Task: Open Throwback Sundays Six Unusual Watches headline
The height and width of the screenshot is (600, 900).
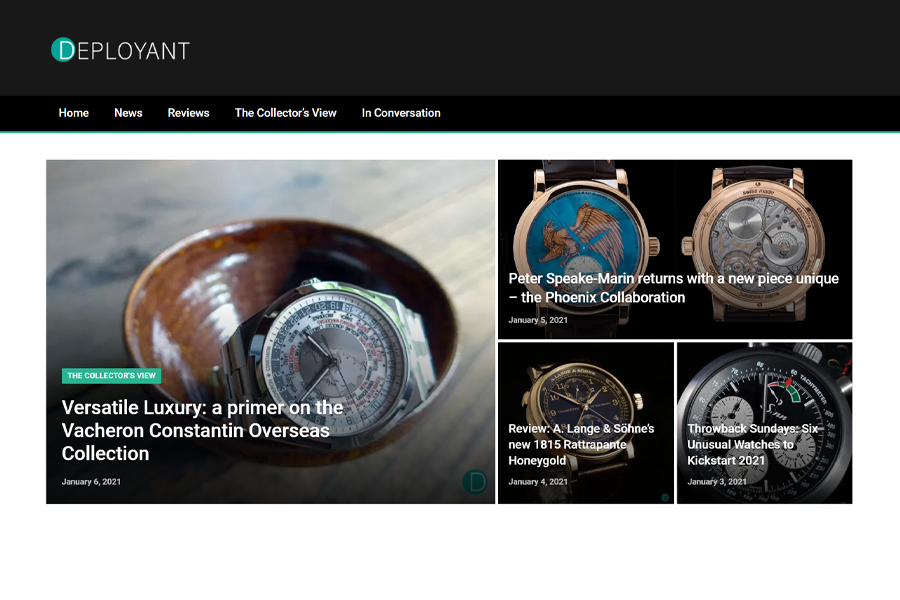Action: [752, 444]
